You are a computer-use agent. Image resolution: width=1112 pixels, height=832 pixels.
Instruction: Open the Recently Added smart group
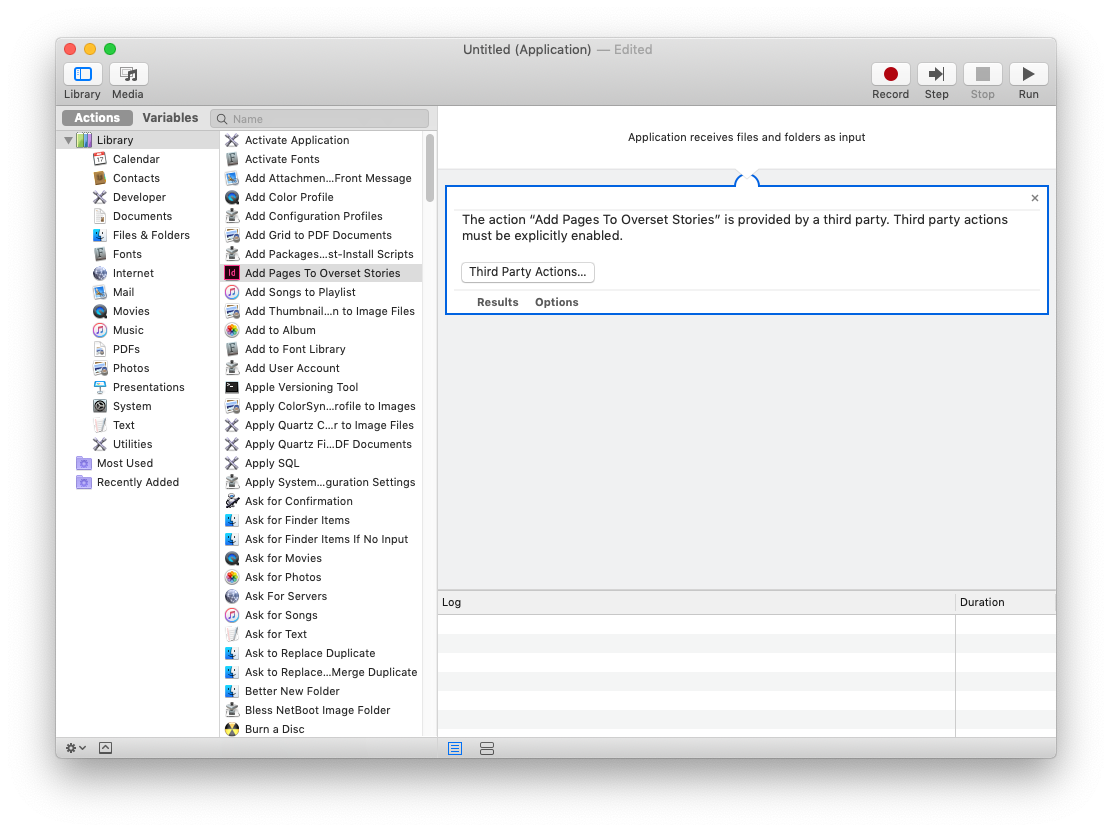(x=138, y=482)
